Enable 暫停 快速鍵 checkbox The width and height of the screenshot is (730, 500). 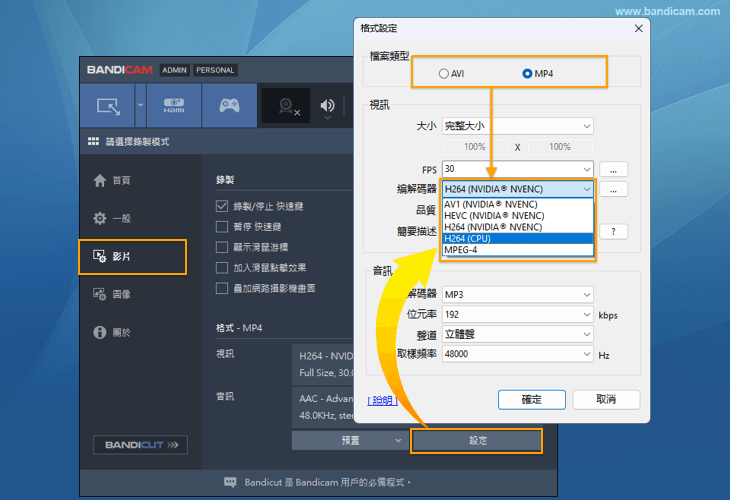click(222, 227)
